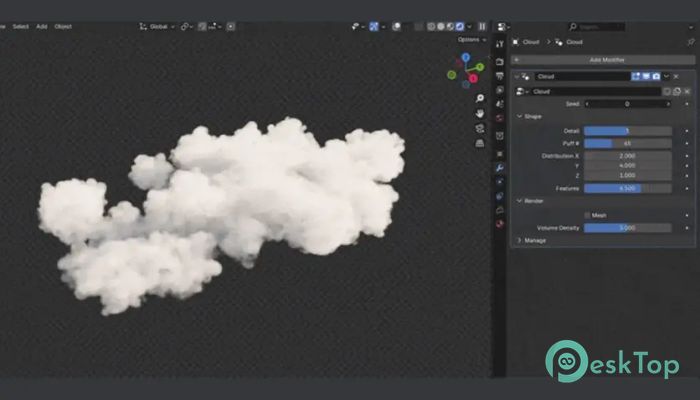Open the World properties tab
The width and height of the screenshot is (700, 400).
click(x=500, y=118)
